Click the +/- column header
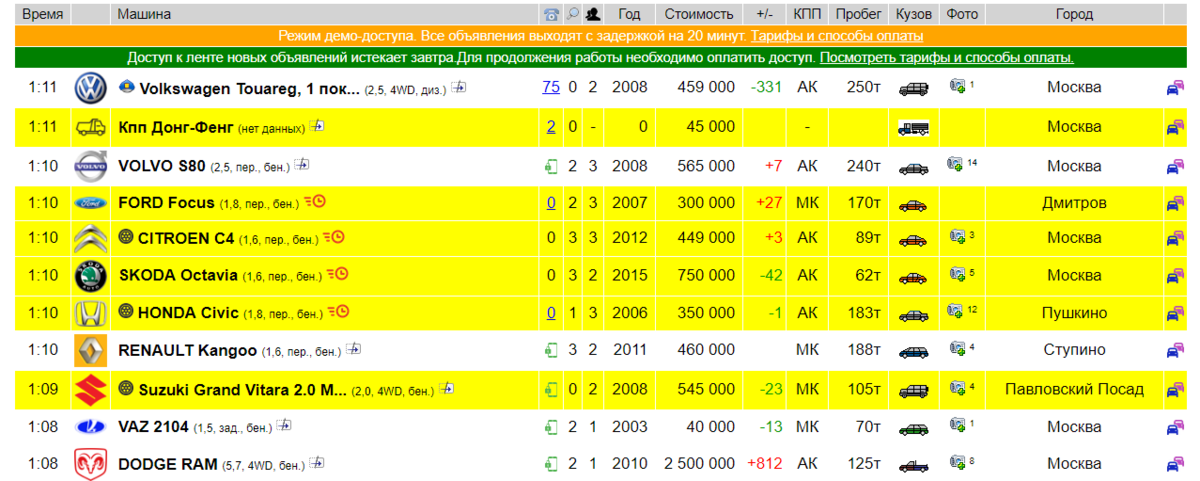The image size is (1200, 481). (765, 14)
